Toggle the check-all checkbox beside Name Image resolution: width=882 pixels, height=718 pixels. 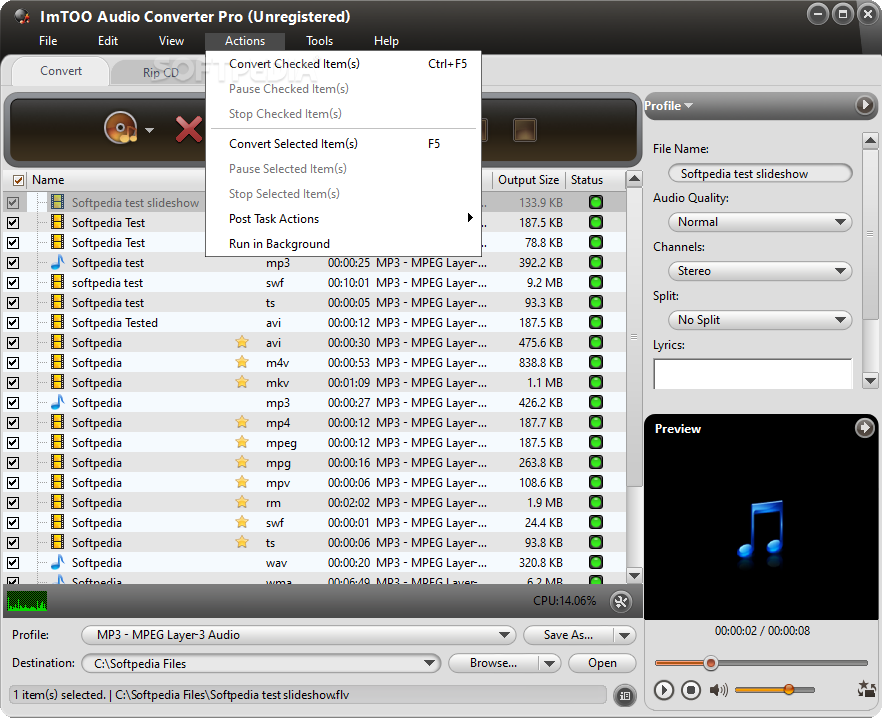18,180
